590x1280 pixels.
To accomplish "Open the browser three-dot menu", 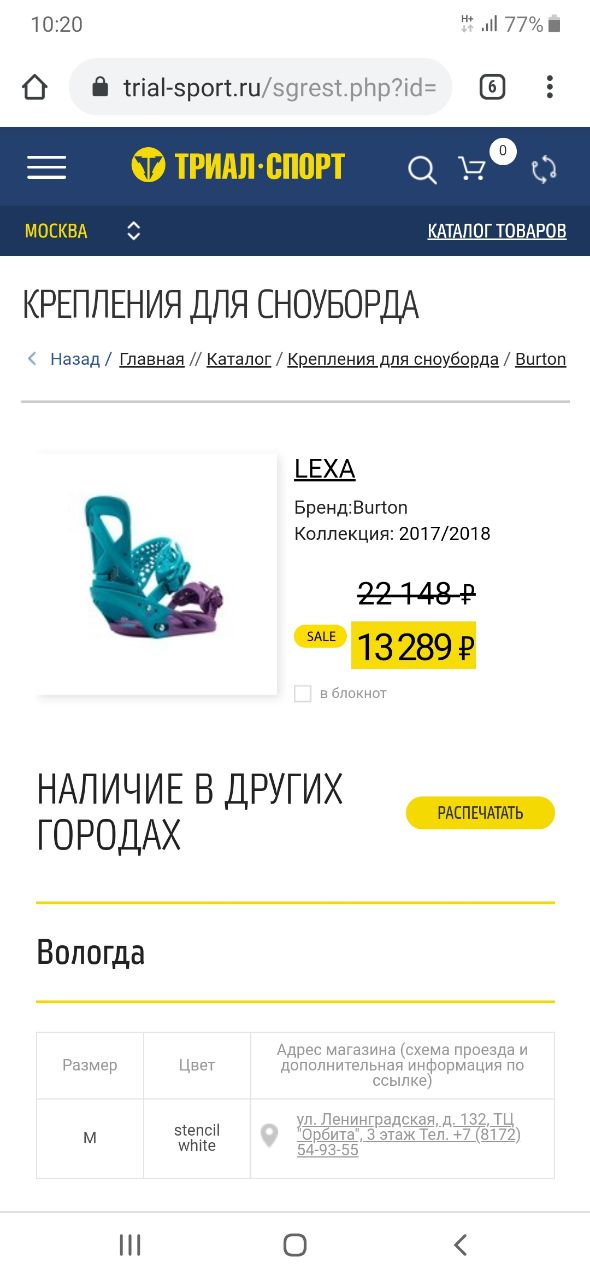I will [550, 87].
